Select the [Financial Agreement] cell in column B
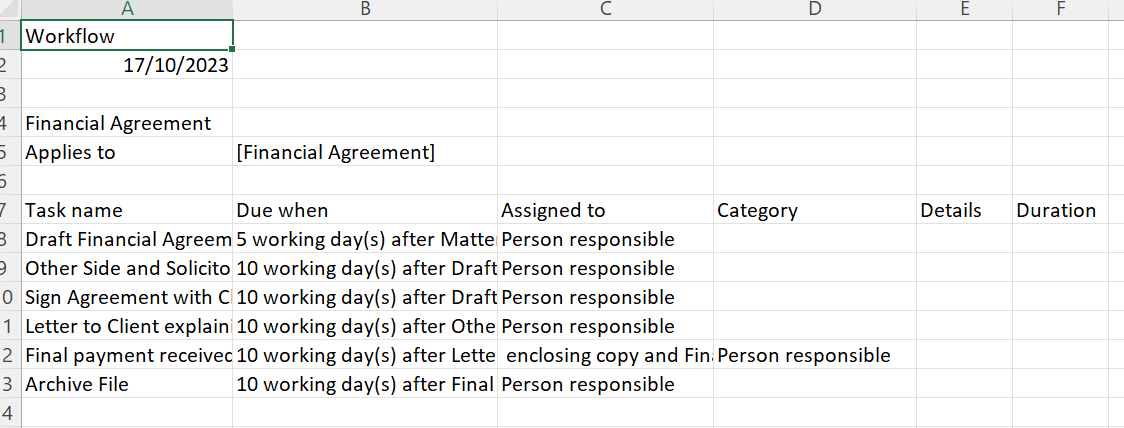 pos(365,152)
